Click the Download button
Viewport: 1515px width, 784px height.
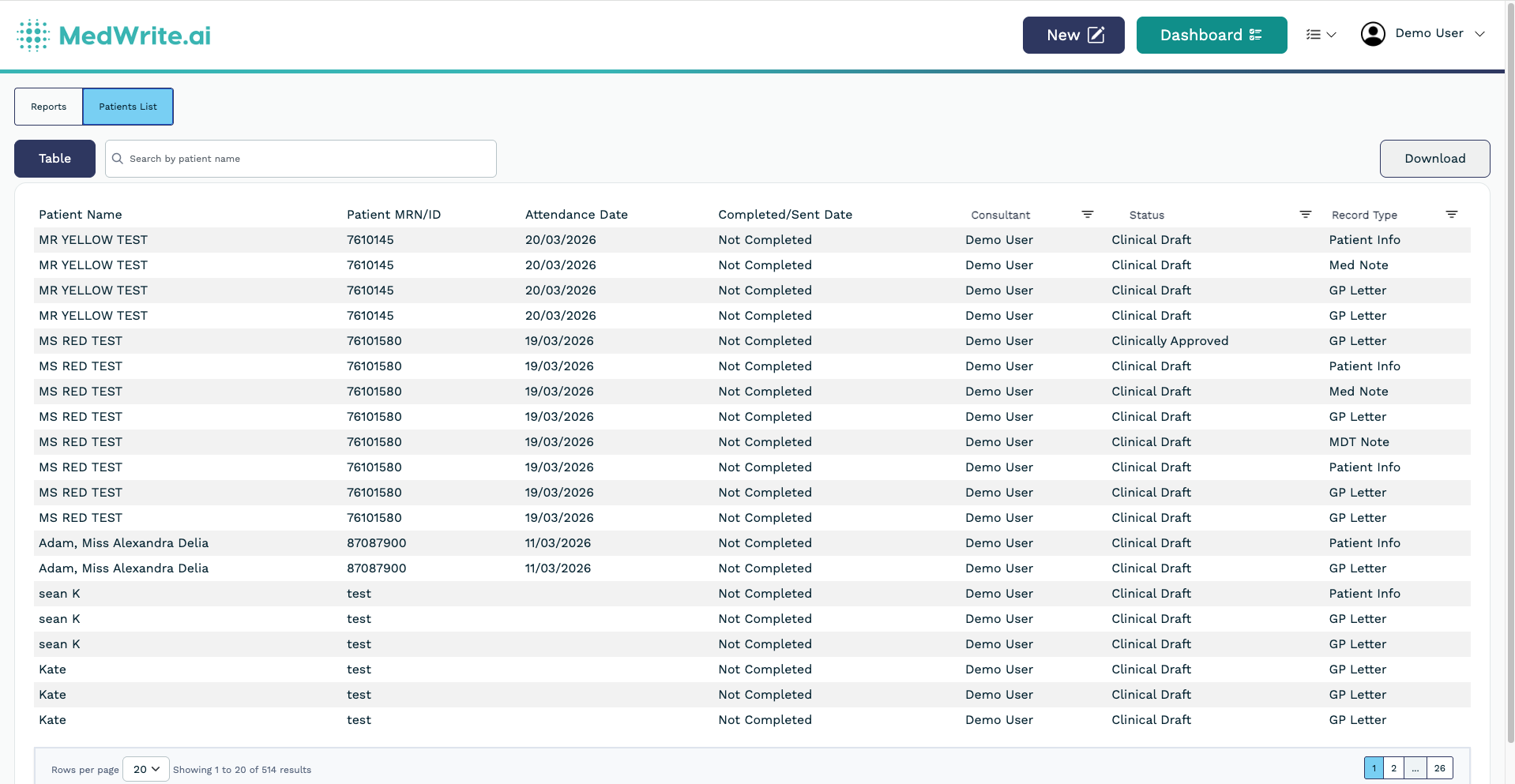coord(1434,159)
